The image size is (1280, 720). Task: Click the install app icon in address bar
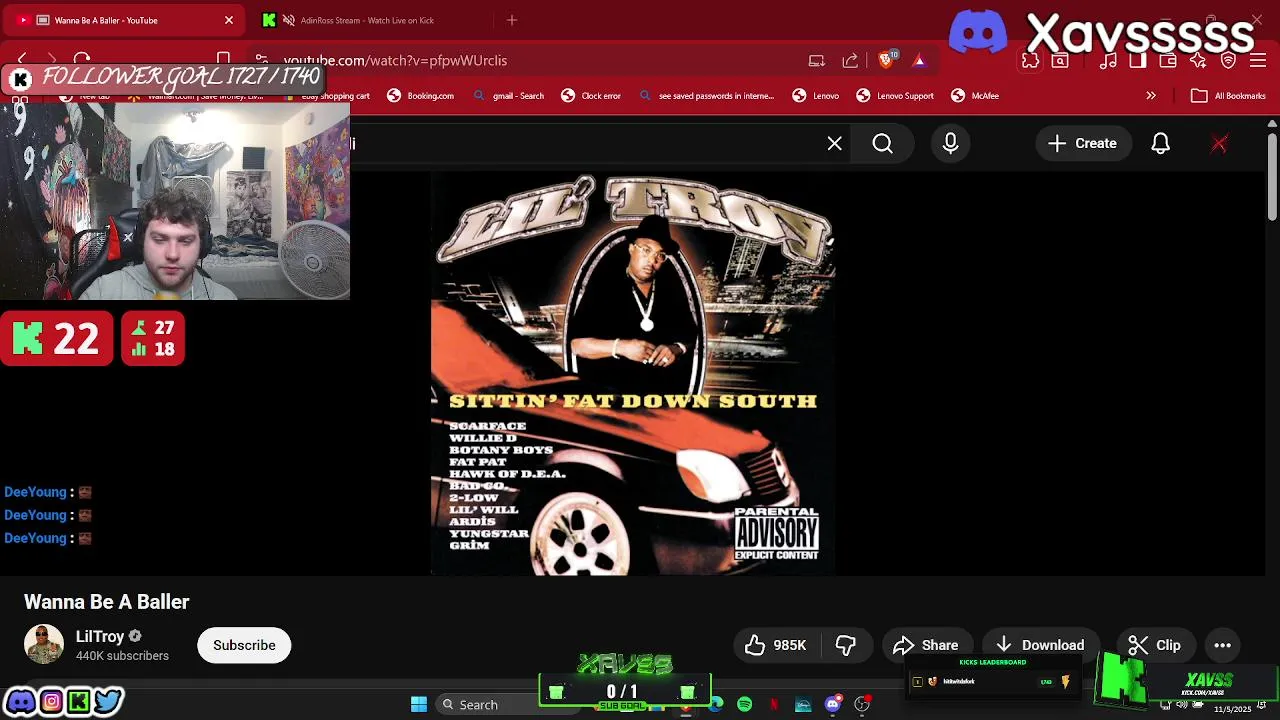pos(817,61)
